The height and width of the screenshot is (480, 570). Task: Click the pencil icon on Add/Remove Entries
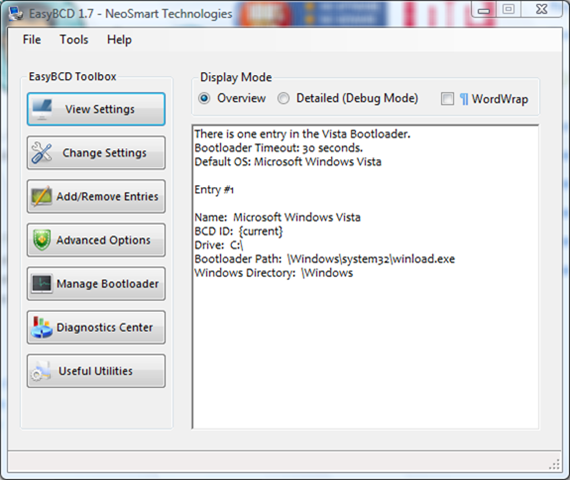click(x=41, y=196)
